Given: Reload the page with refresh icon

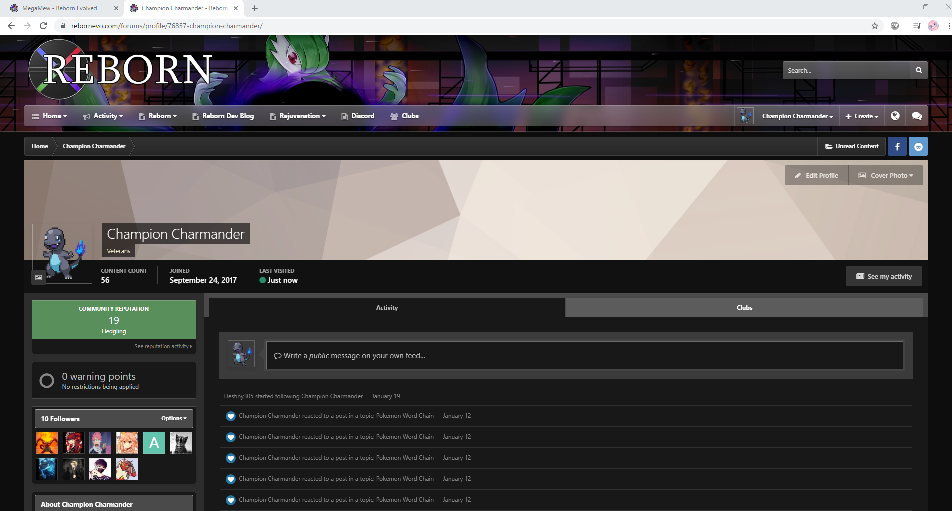Looking at the screenshot, I should click(x=43, y=25).
